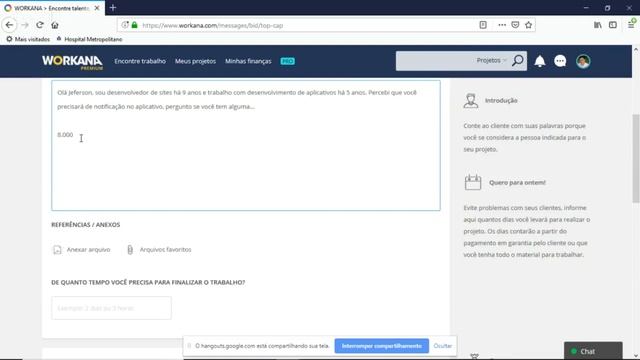Click the Introdução heading text

click(x=501, y=100)
